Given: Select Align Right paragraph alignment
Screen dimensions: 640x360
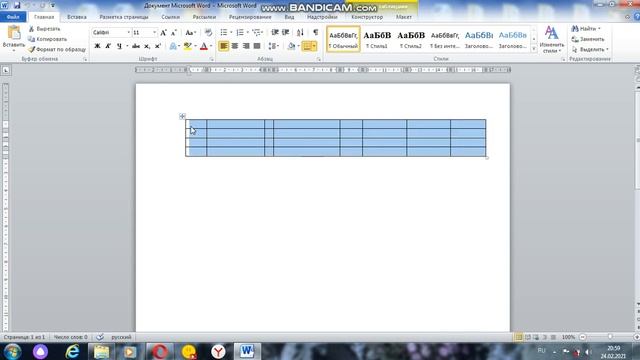Looking at the screenshot, I should 246,46.
